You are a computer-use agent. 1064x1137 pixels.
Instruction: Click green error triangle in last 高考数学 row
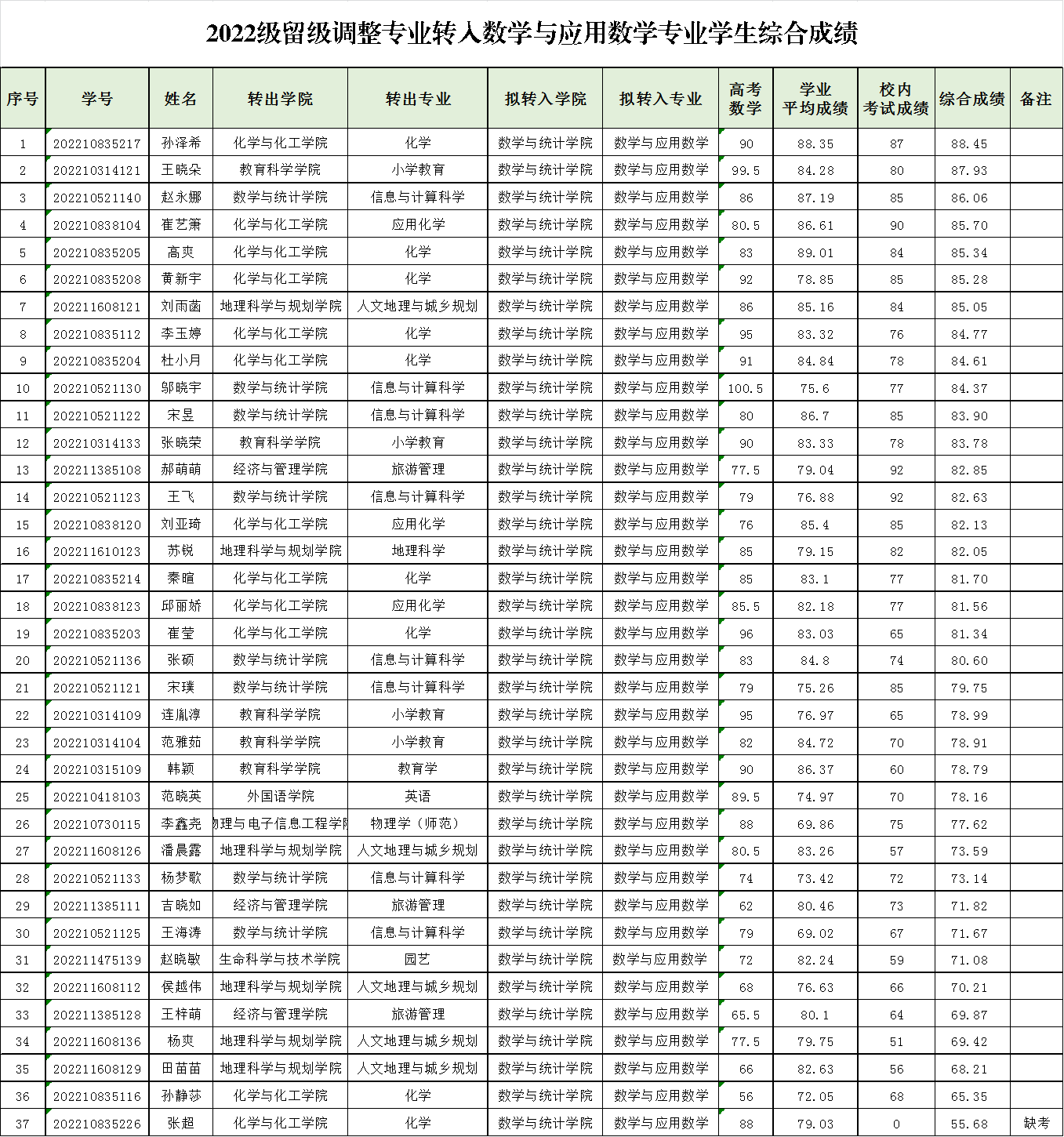click(721, 1111)
